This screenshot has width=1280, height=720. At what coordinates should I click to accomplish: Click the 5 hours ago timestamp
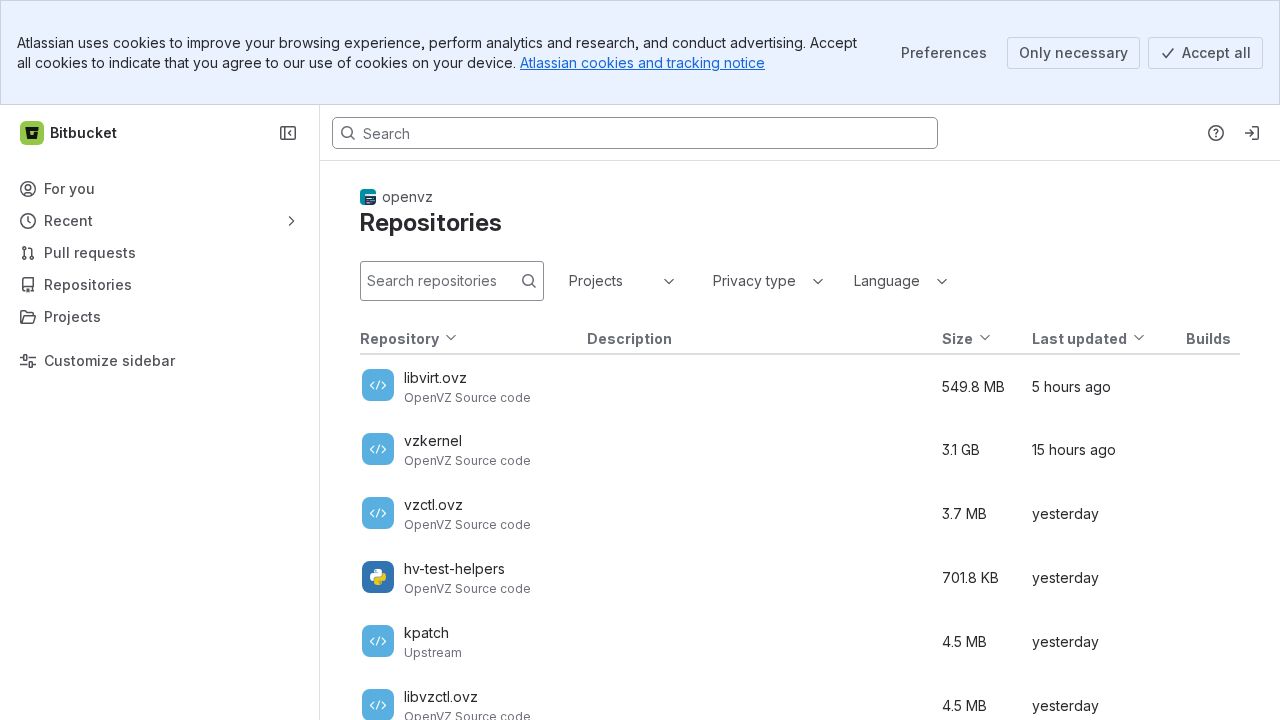tap(1071, 387)
